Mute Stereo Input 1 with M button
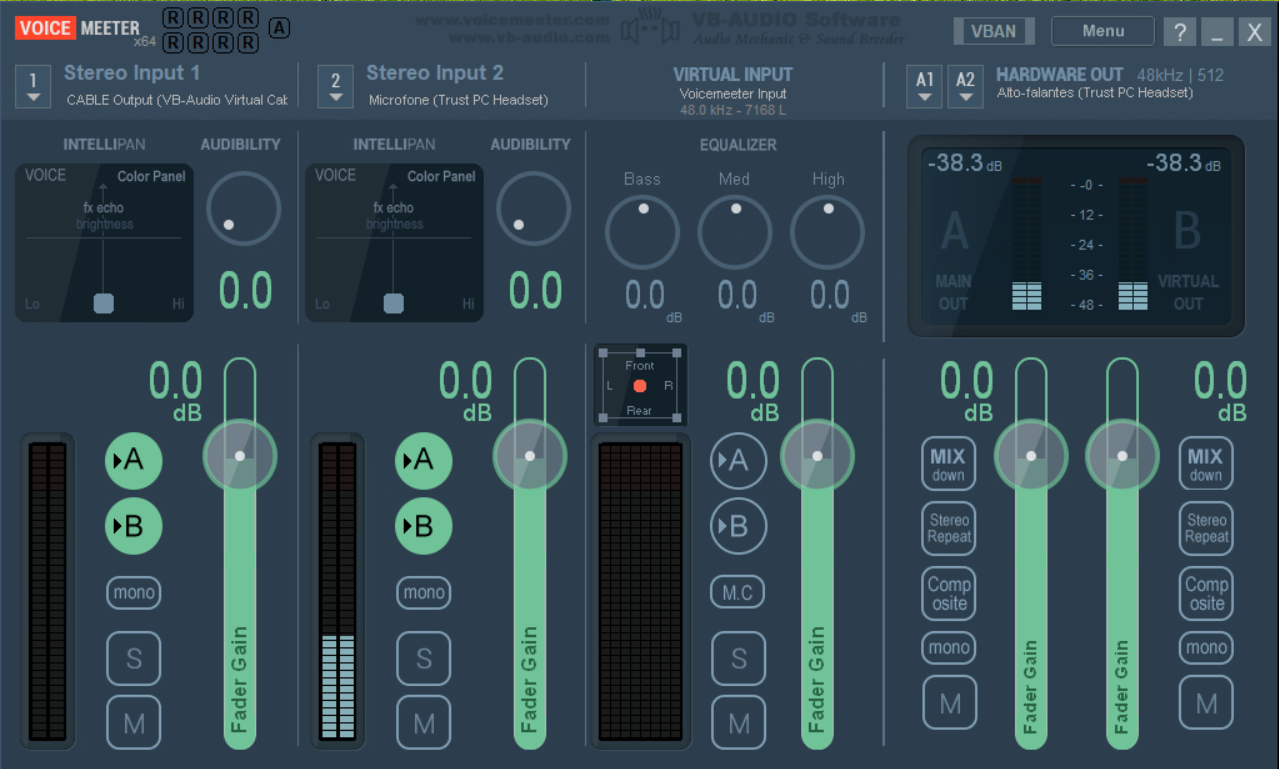 click(134, 722)
